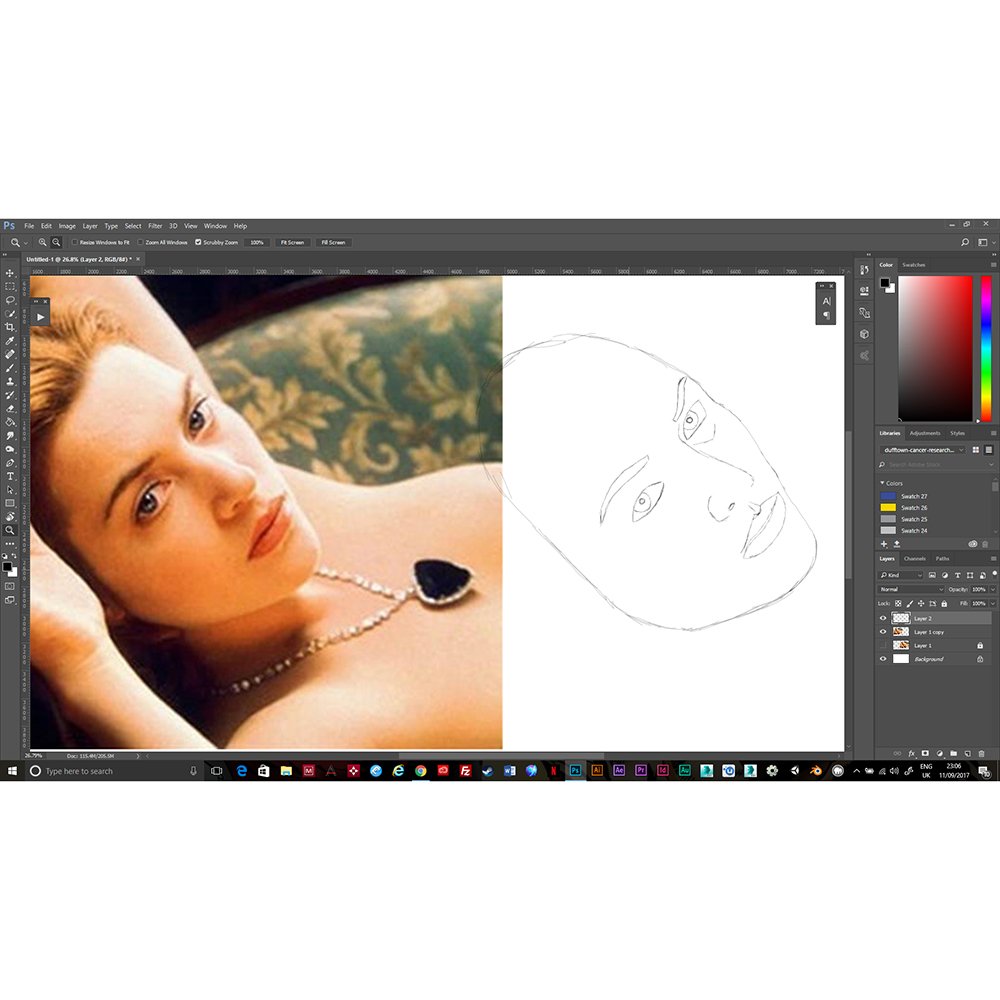Create a new group folder
This screenshot has height=1000, width=1000.
click(x=953, y=753)
